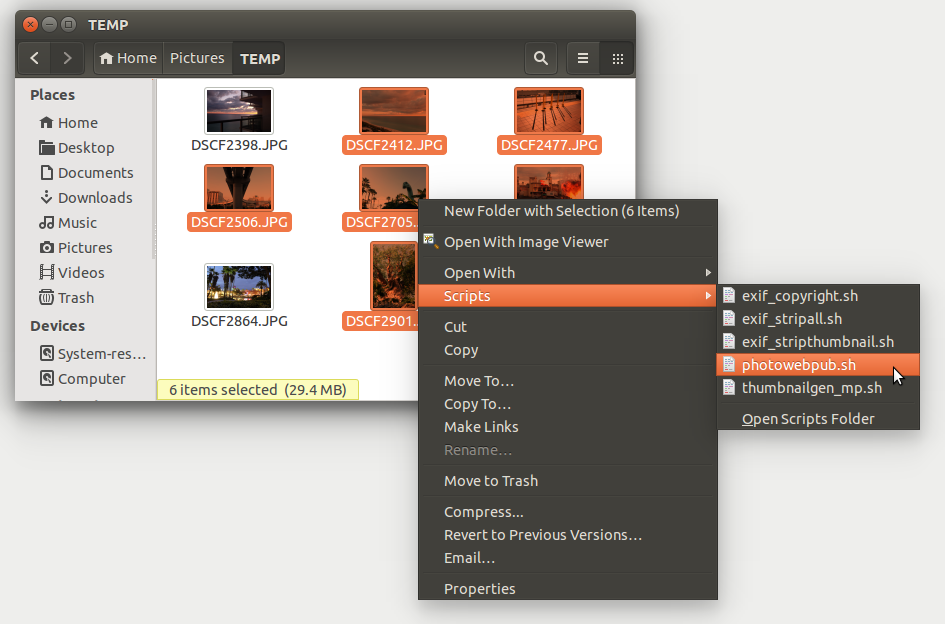Open the search magnifier tool
The image size is (945, 624).
coord(541,58)
